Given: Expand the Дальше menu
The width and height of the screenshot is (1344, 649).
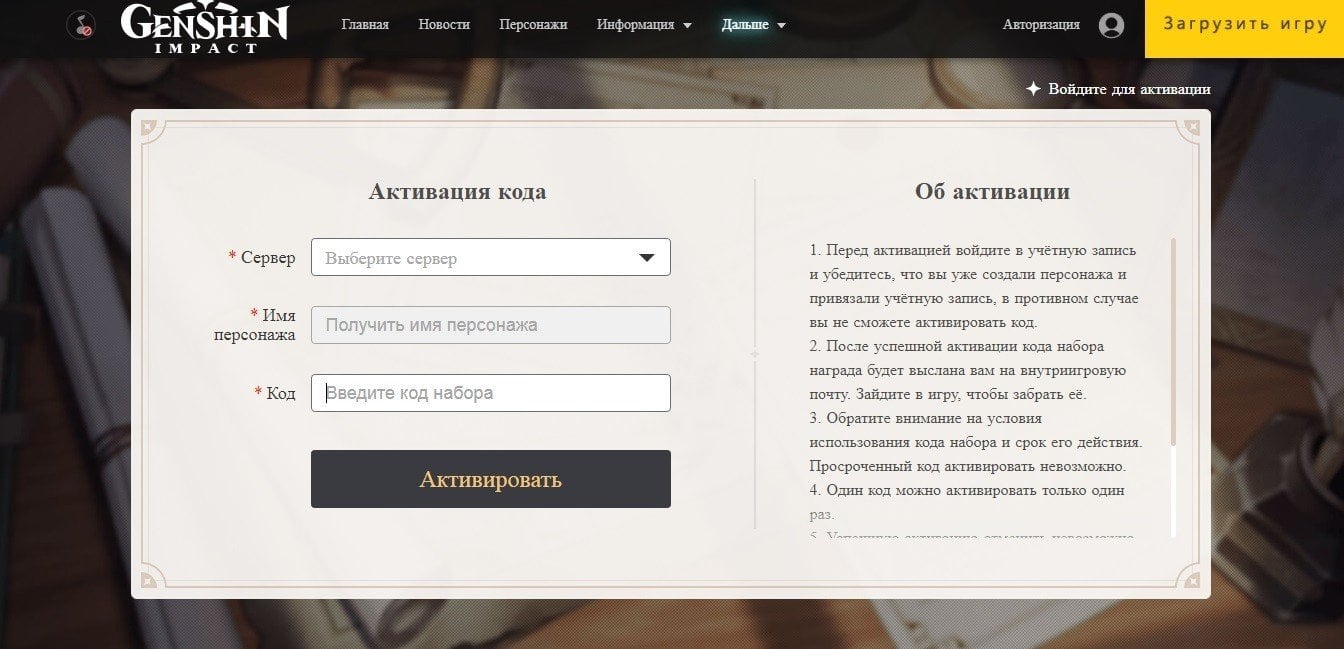Looking at the screenshot, I should (x=754, y=24).
